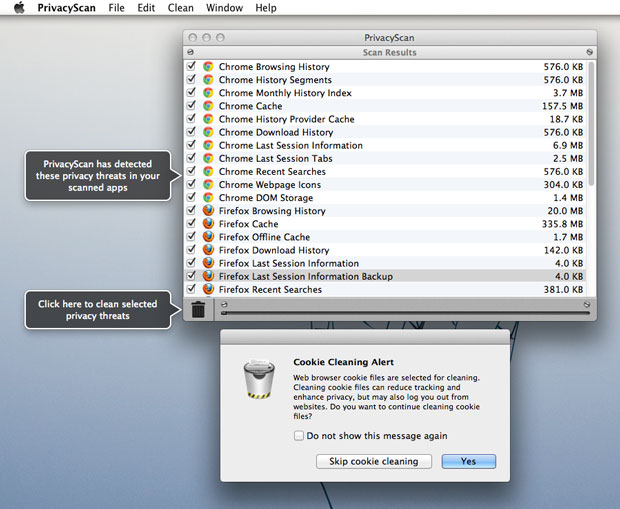Click Chrome icon next to Chrome Browsing History

(x=208, y=67)
